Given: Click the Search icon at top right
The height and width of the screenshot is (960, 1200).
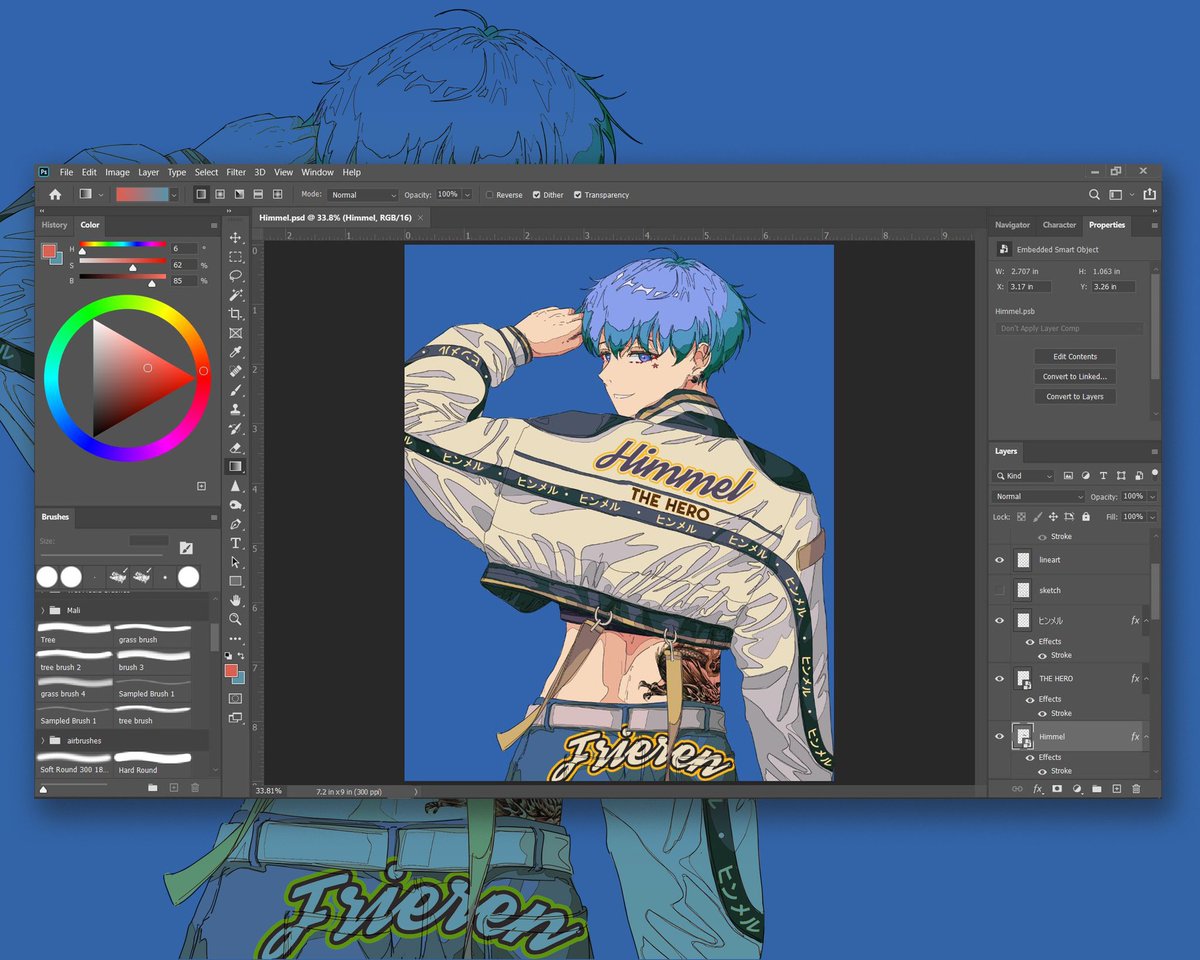Looking at the screenshot, I should [1094, 195].
